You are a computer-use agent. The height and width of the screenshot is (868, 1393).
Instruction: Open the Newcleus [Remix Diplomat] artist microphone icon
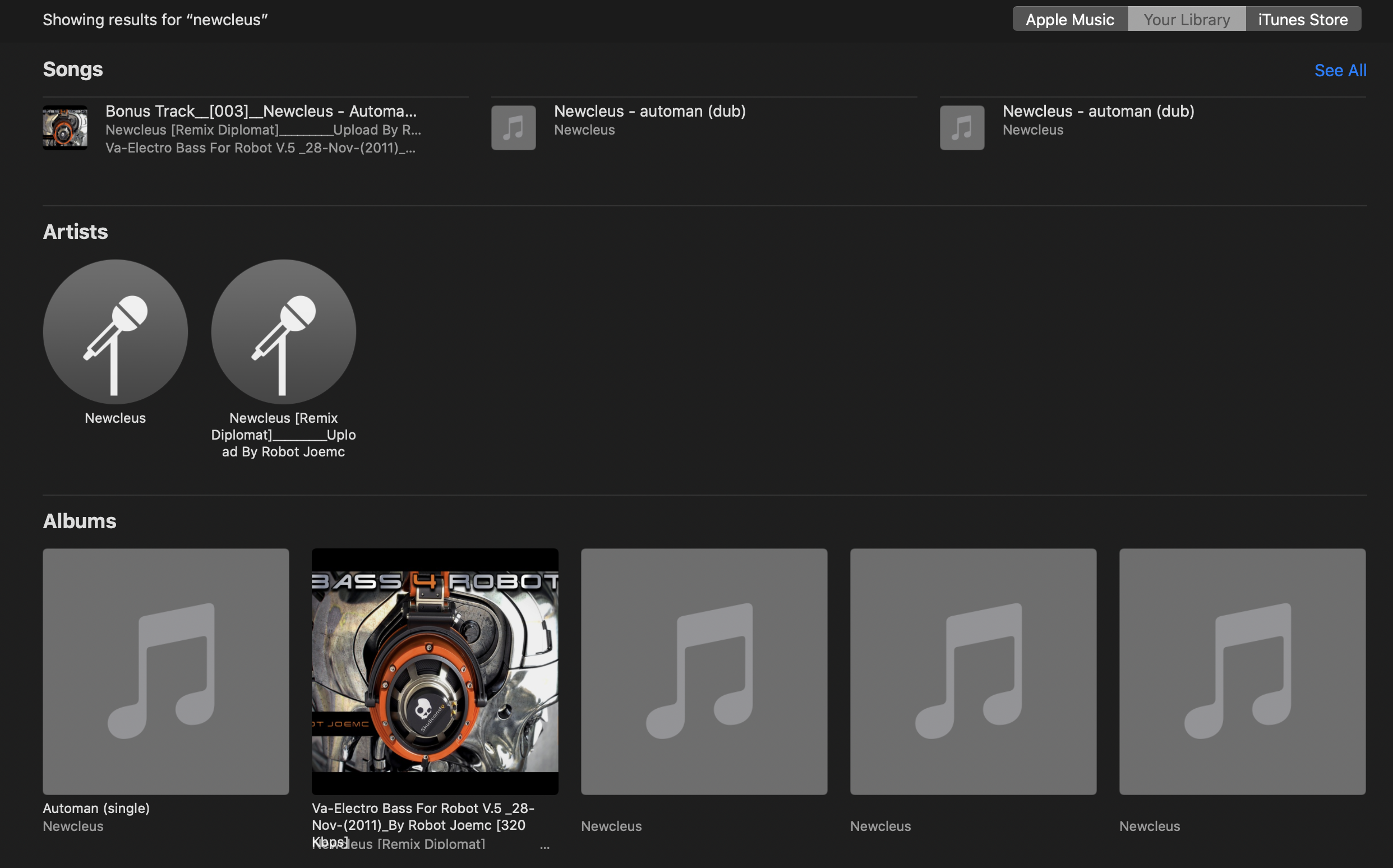(x=284, y=332)
